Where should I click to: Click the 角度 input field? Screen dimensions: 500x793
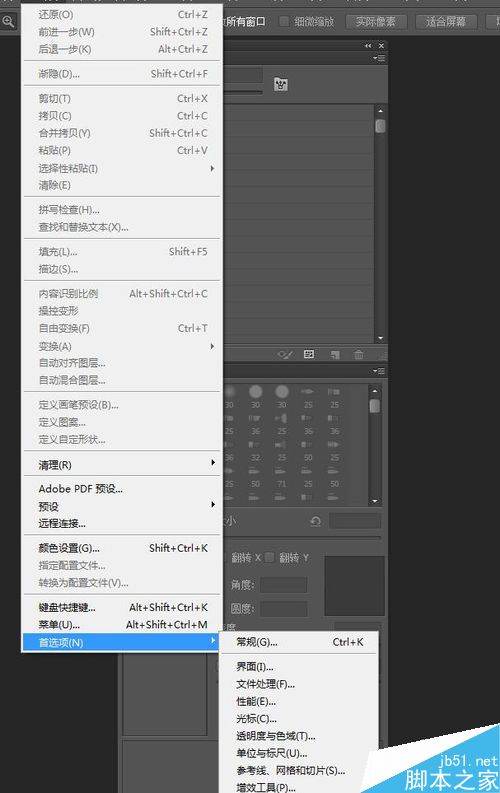pyautogui.click(x=283, y=585)
